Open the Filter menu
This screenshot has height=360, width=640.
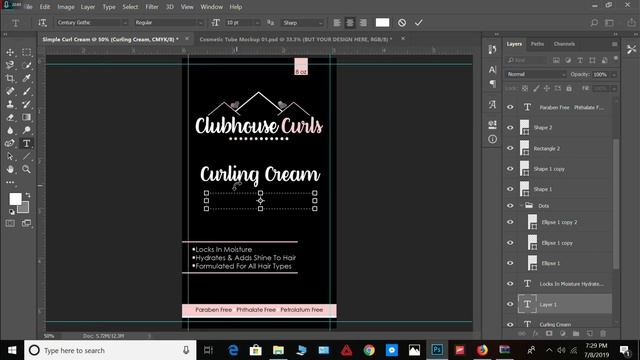[152, 7]
